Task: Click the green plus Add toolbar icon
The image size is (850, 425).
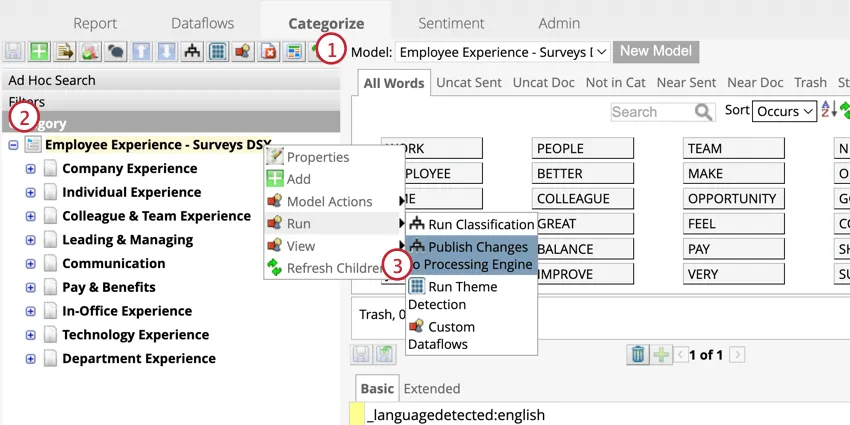Action: point(39,51)
